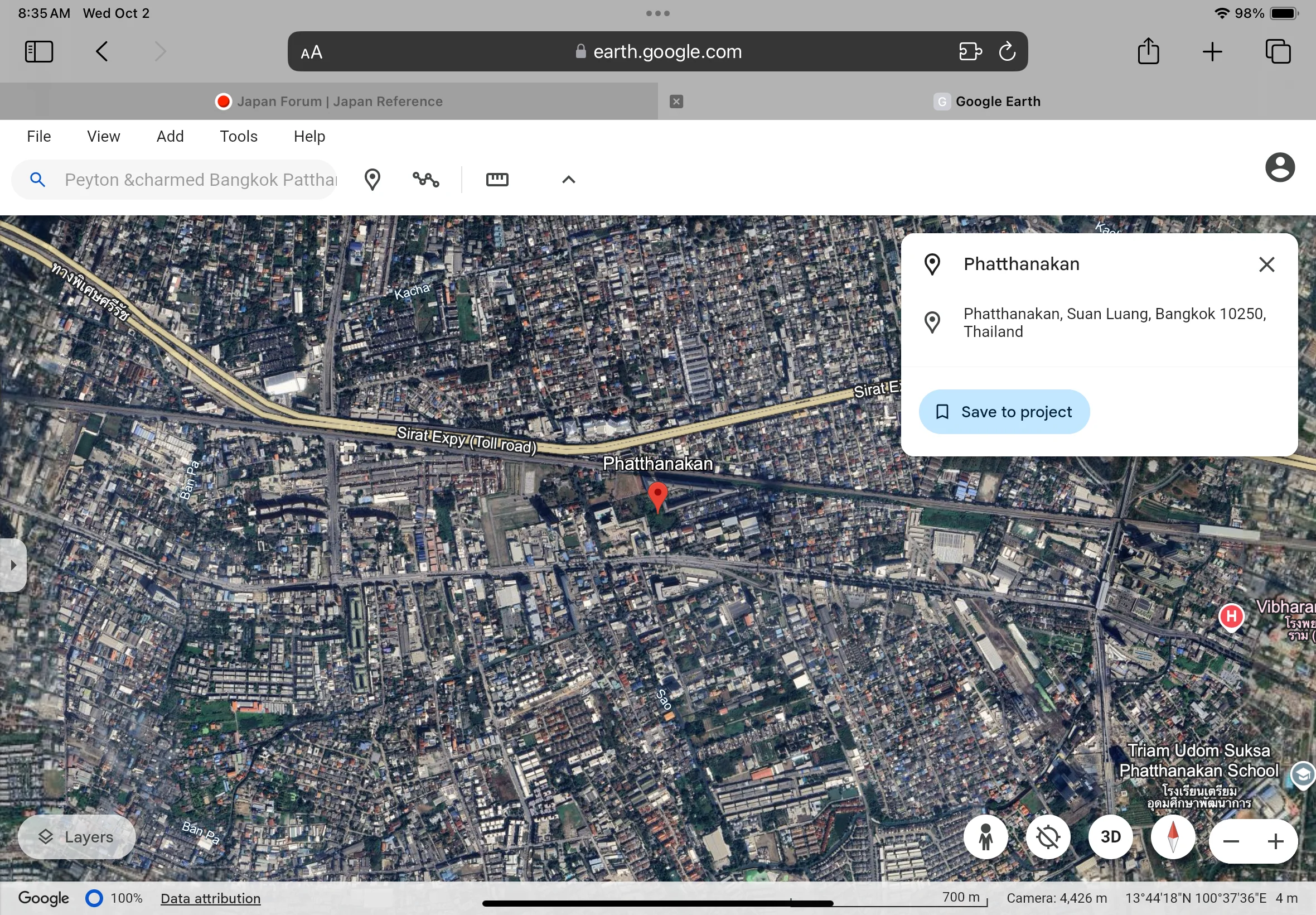
Task: Expand the left side panel arrow
Action: tap(13, 565)
